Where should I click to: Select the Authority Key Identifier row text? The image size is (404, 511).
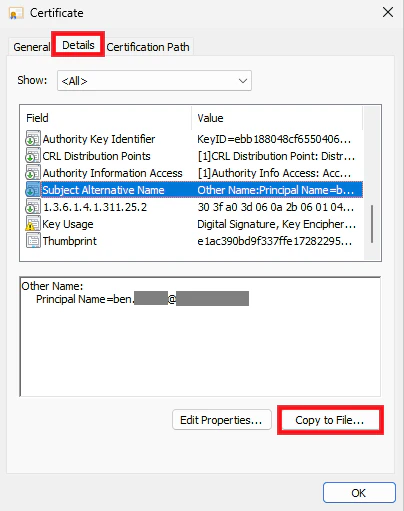[x=99, y=139]
